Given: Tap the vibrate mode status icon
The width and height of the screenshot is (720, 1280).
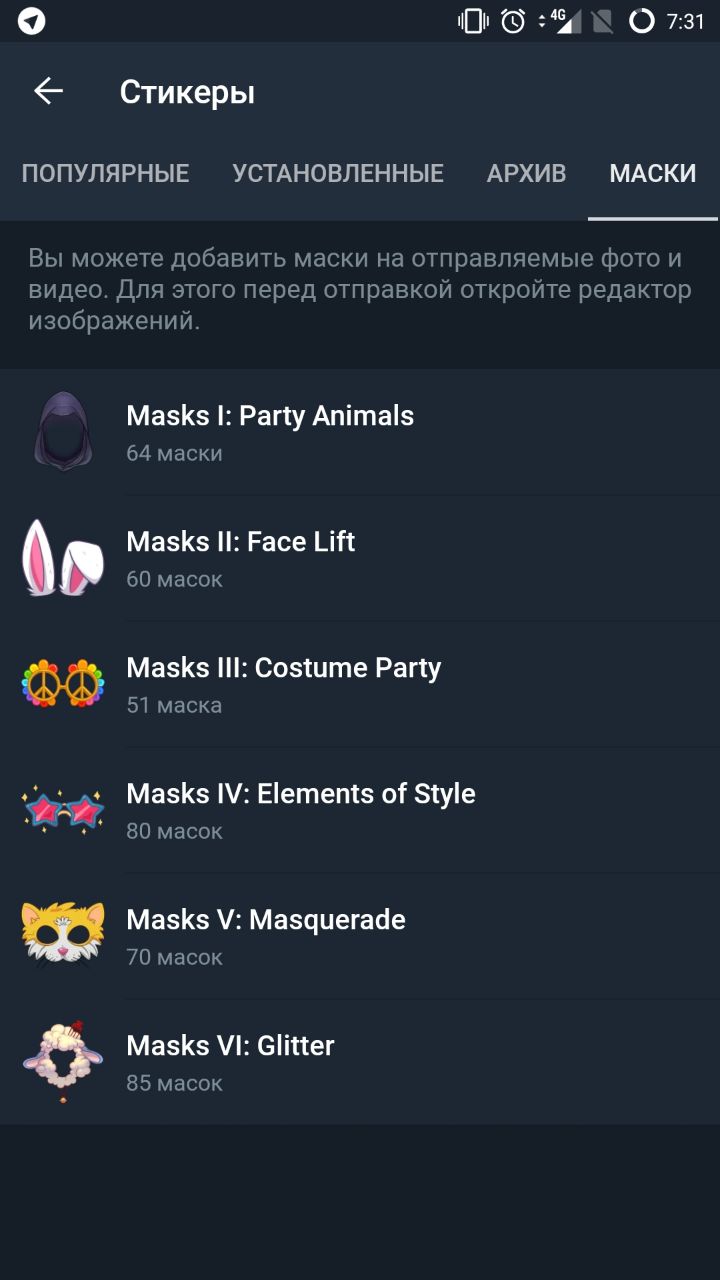Looking at the screenshot, I should [x=471, y=21].
